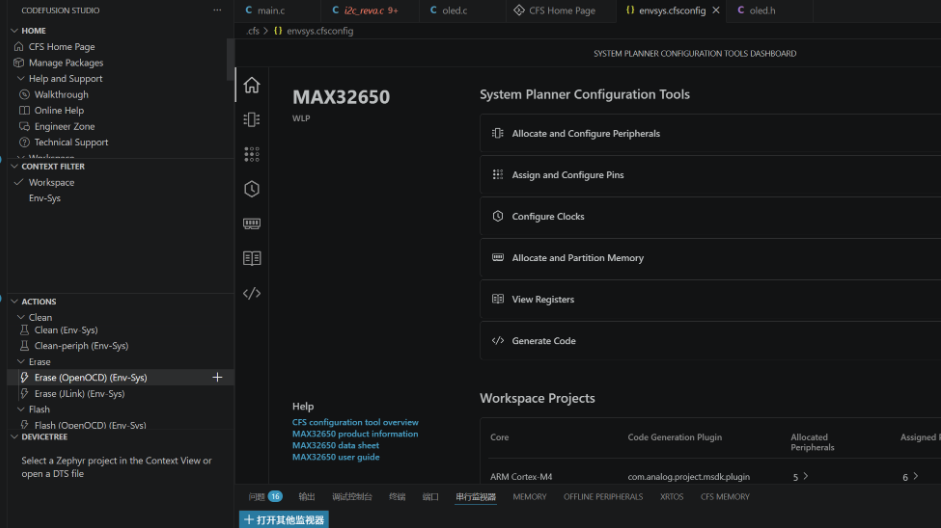The width and height of the screenshot is (941, 528).
Task: Open the Peripherals allocation icon in side rail
Action: coord(251,119)
